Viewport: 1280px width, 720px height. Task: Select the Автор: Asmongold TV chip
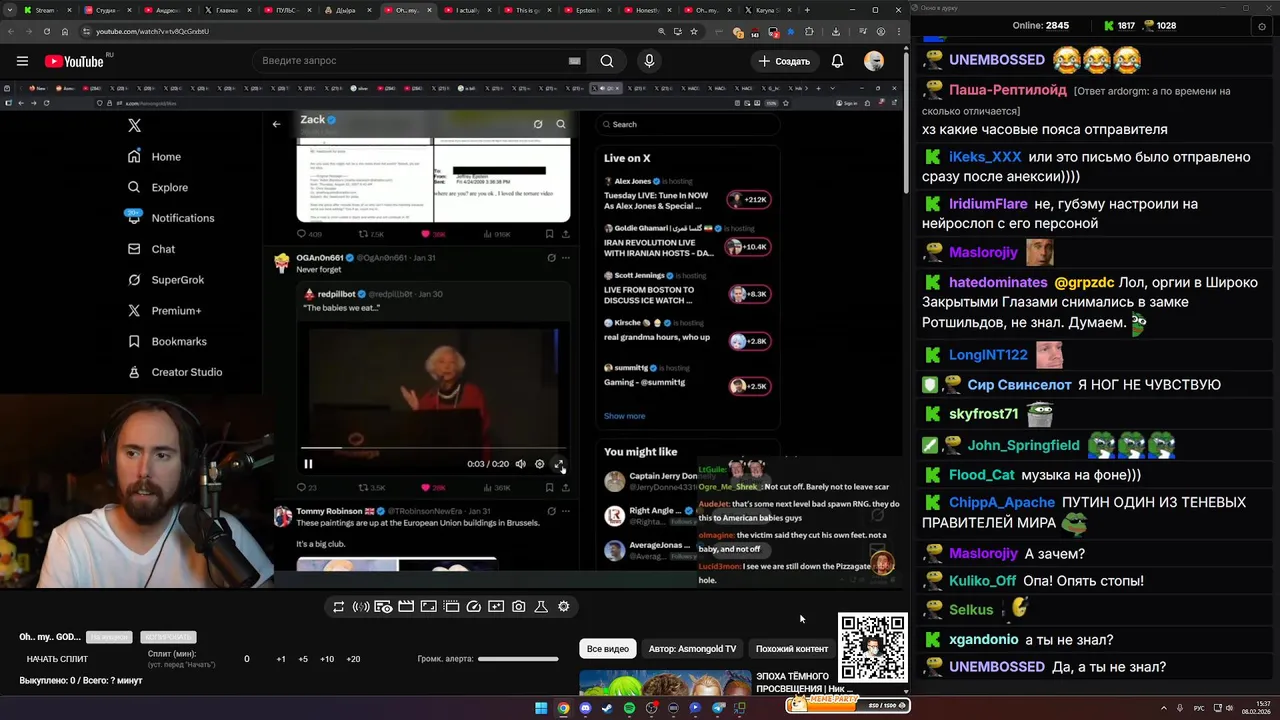(692, 649)
